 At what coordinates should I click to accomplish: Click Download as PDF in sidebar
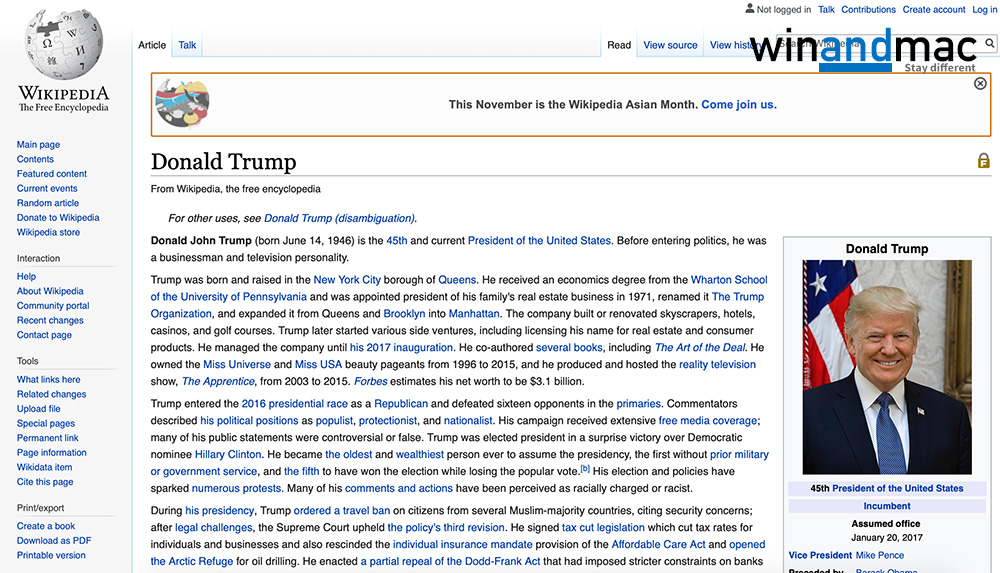[54, 541]
